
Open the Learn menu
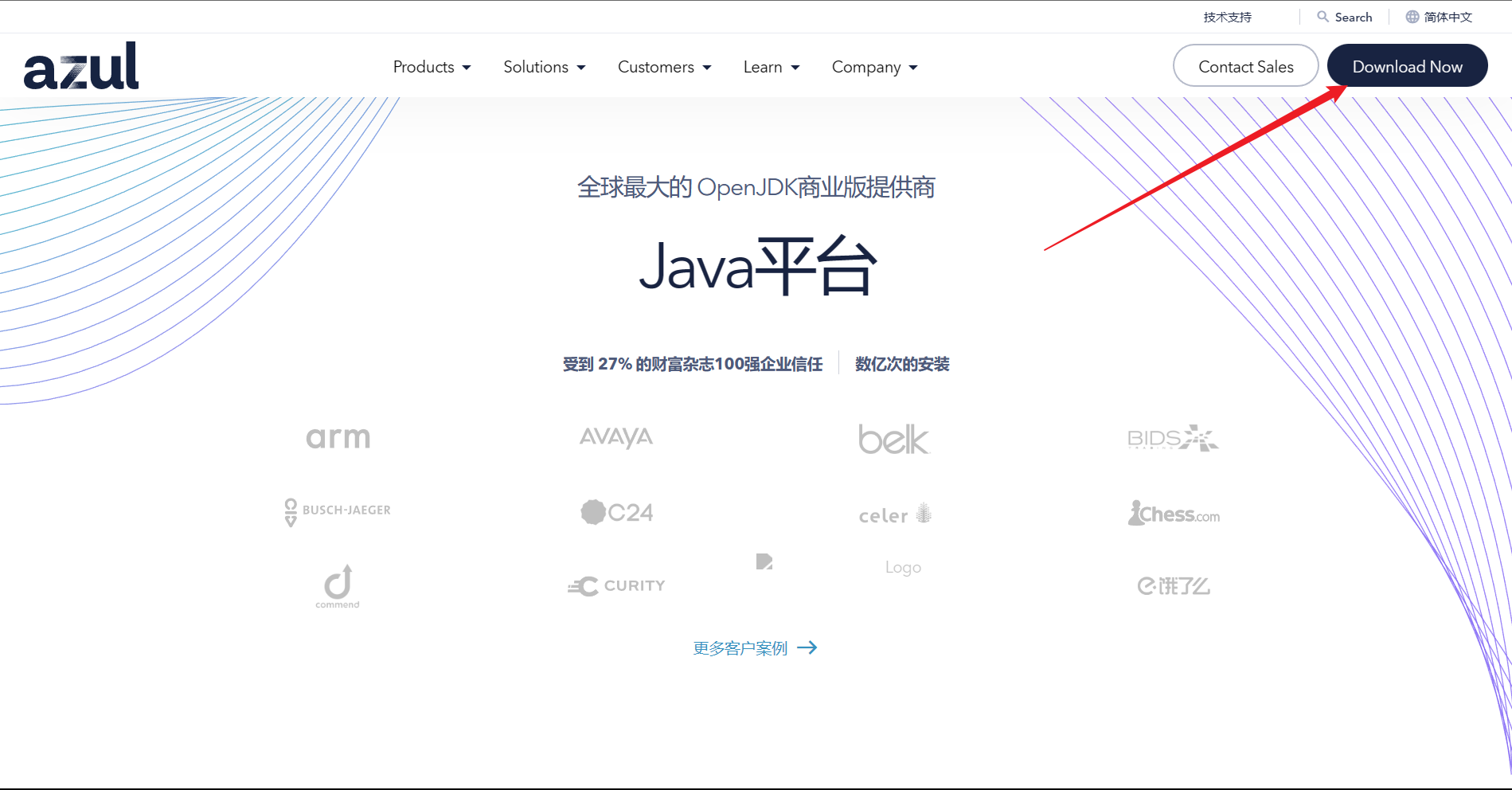tap(771, 67)
